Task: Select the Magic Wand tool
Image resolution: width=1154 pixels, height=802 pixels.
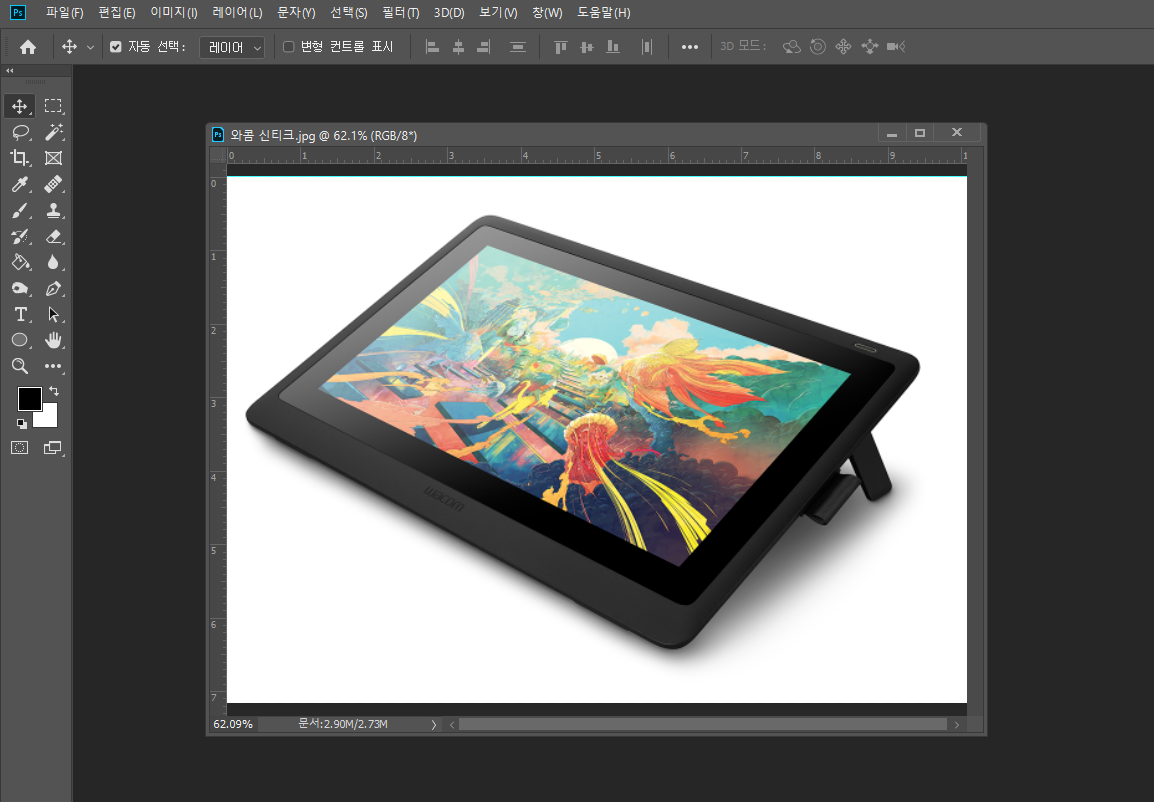Action: point(53,132)
